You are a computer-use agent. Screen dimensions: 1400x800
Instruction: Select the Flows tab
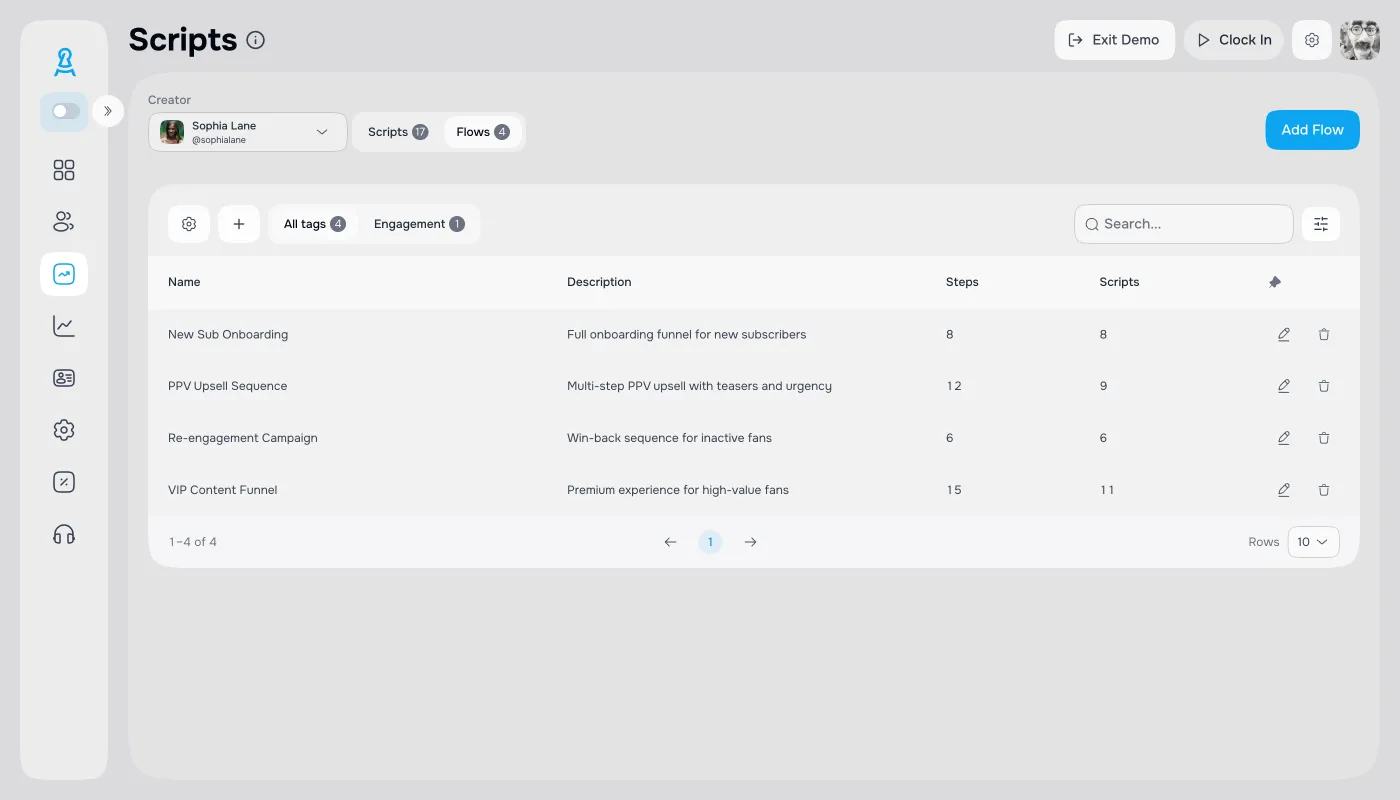pos(482,132)
